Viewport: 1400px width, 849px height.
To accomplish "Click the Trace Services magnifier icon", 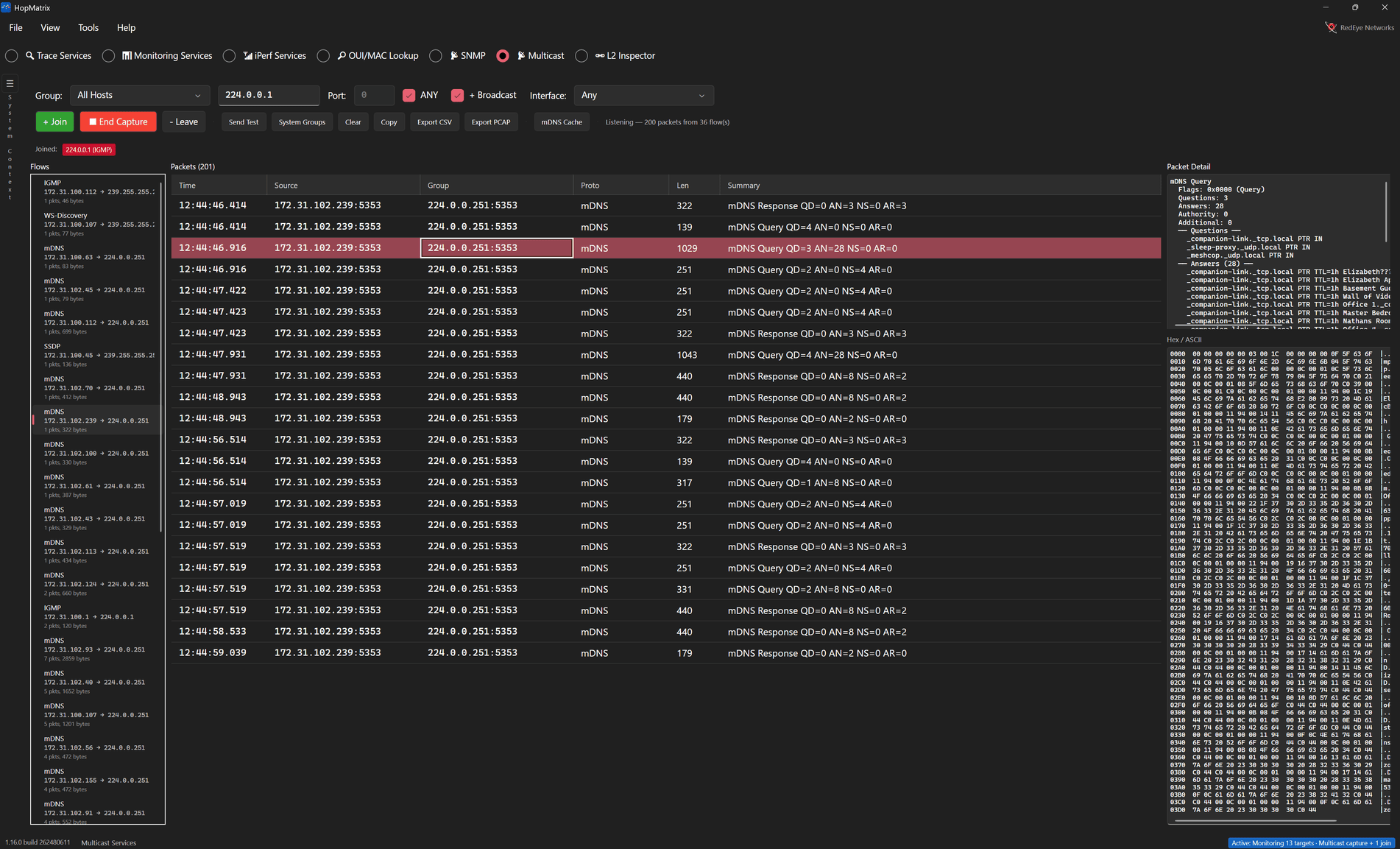I will (30, 56).
